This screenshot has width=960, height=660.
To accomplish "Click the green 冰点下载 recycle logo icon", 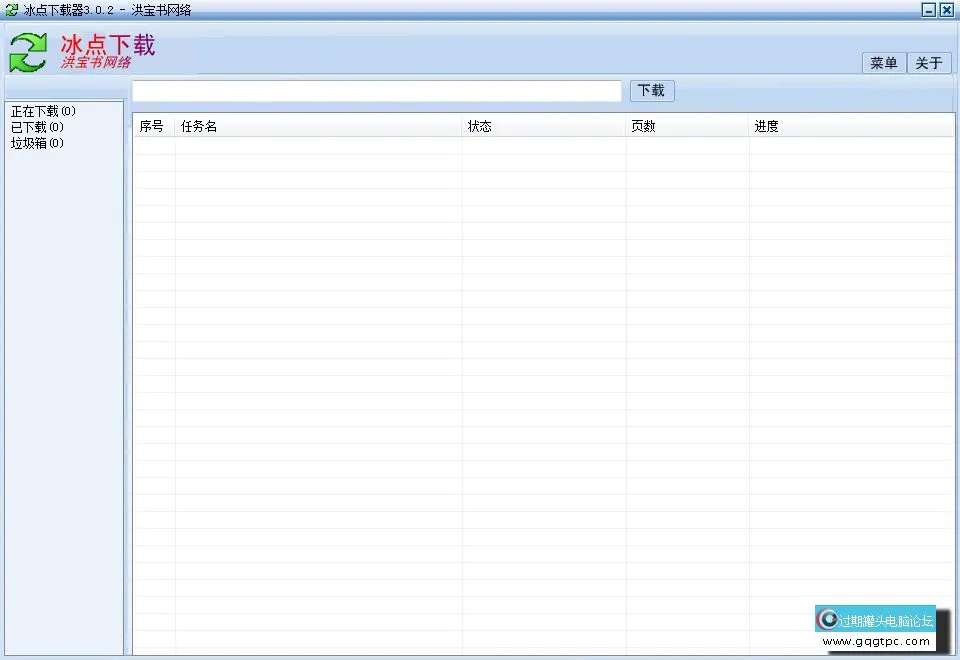I will pos(28,50).
